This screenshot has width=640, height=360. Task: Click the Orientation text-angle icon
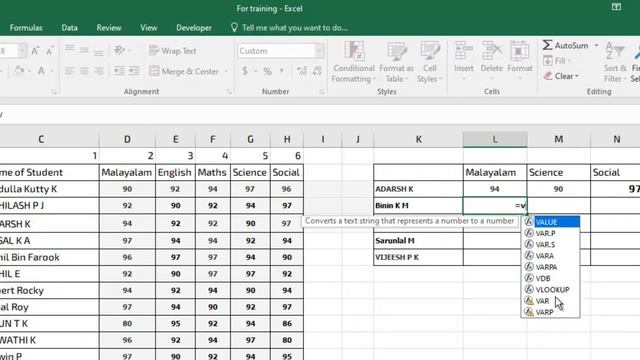(119, 50)
